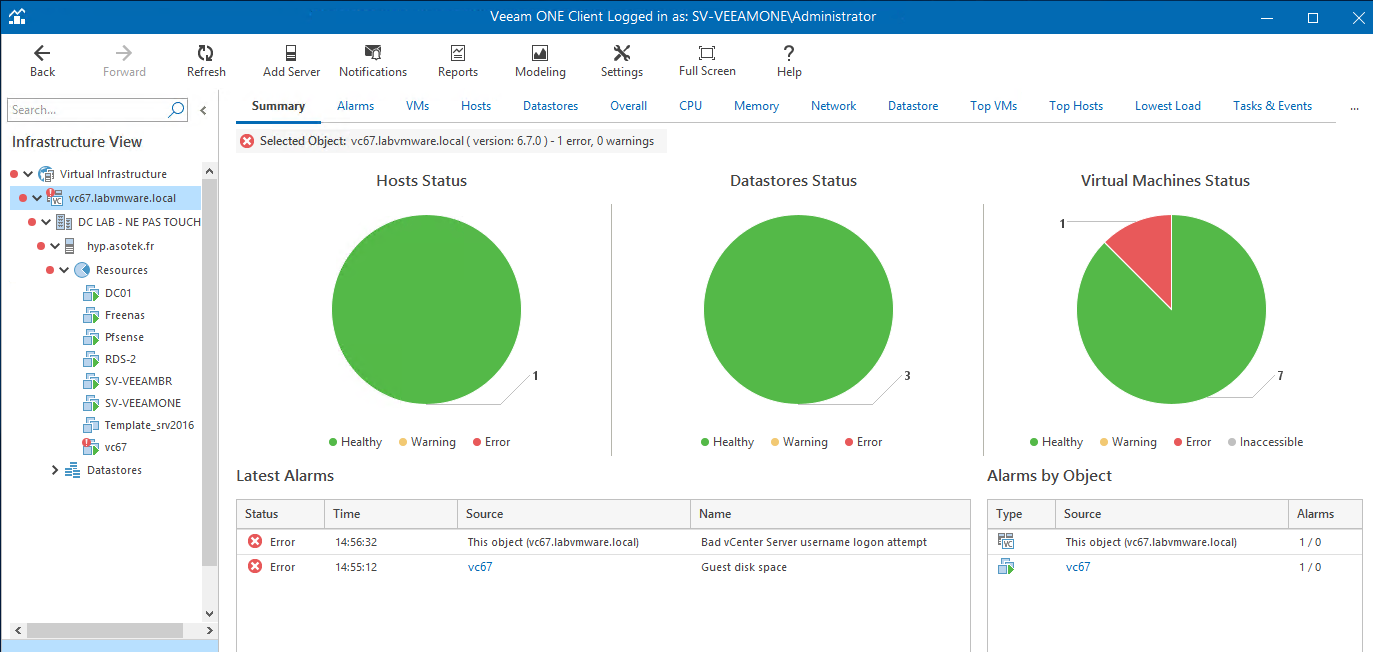Image resolution: width=1373 pixels, height=652 pixels.
Task: Click VM type icon in vc67 alarms row
Action: tap(1006, 567)
